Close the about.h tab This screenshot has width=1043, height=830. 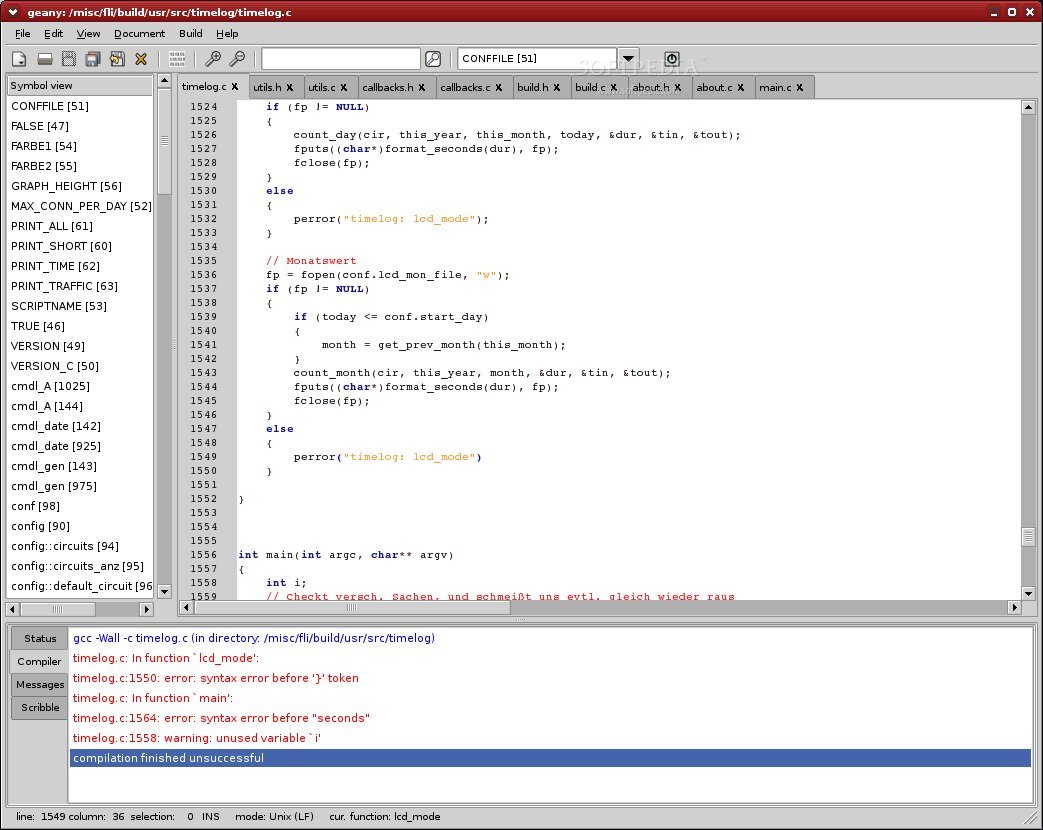tap(678, 87)
